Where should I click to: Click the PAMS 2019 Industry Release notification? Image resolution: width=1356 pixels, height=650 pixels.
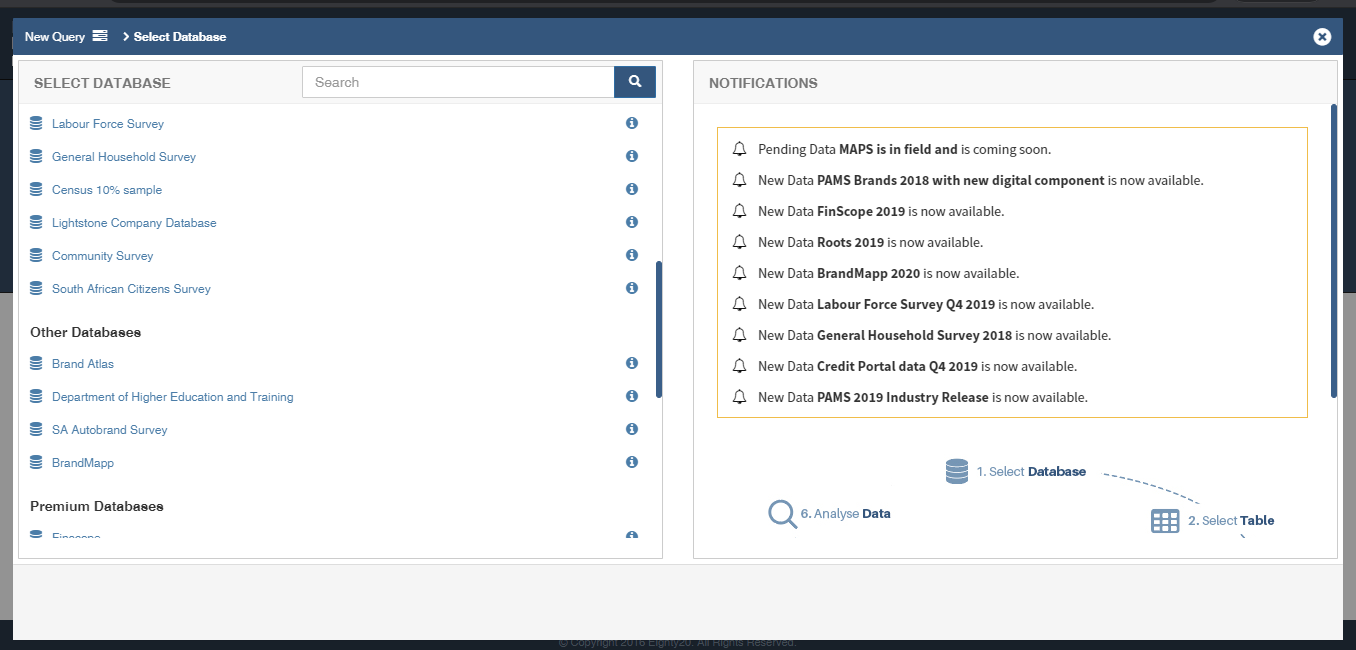pos(923,398)
